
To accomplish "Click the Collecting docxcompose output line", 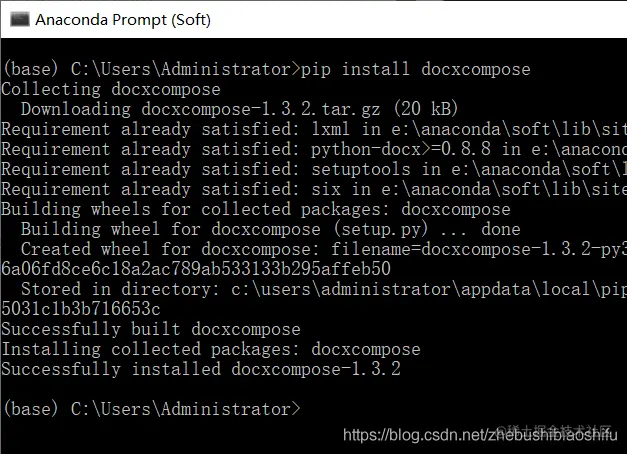I will (111, 89).
